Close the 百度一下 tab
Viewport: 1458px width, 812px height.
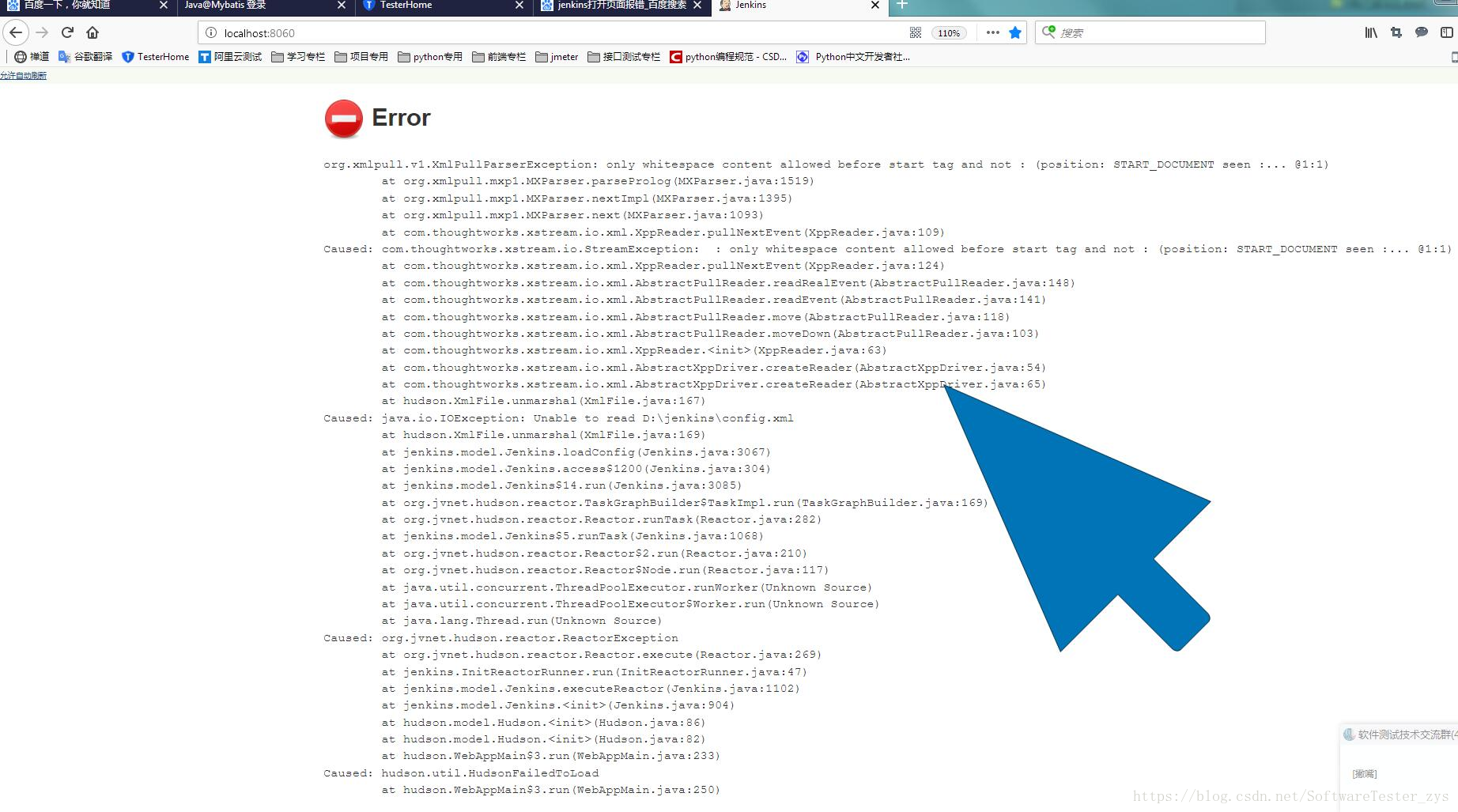[163, 5]
